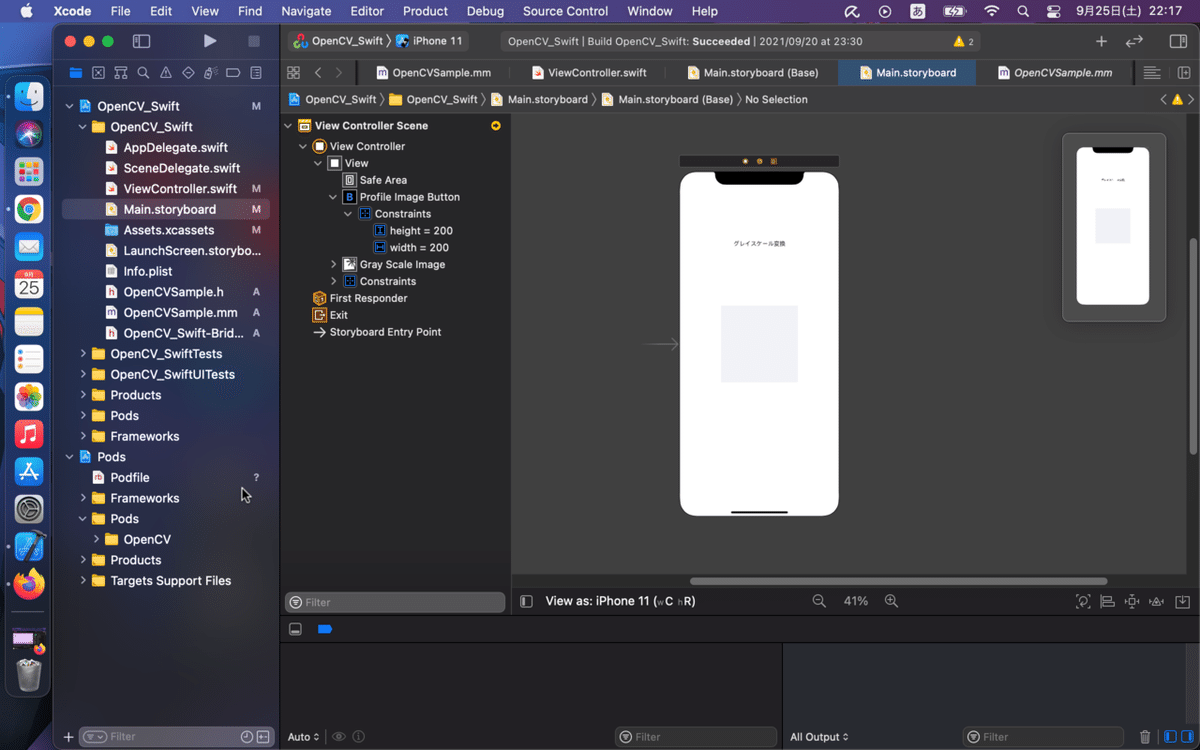Click the minimap thumbnail of storyboard
The height and width of the screenshot is (750, 1200).
pos(1113,227)
